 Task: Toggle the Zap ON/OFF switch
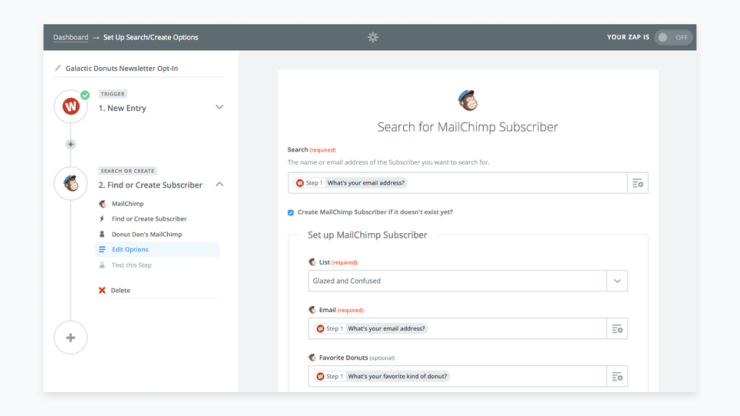[673, 37]
